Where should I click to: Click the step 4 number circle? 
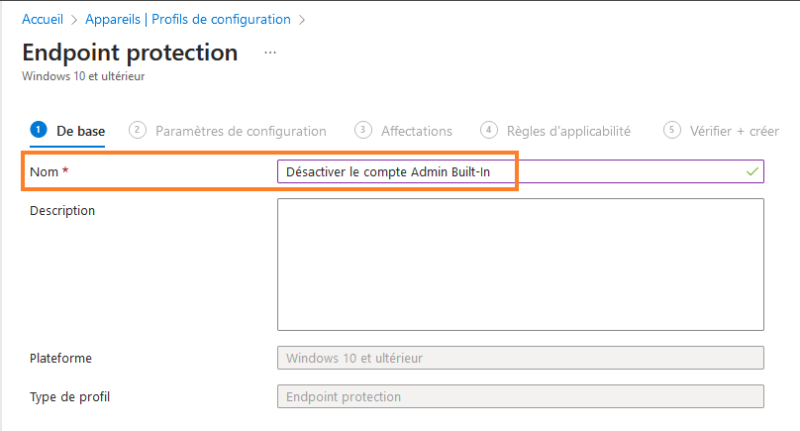point(489,130)
